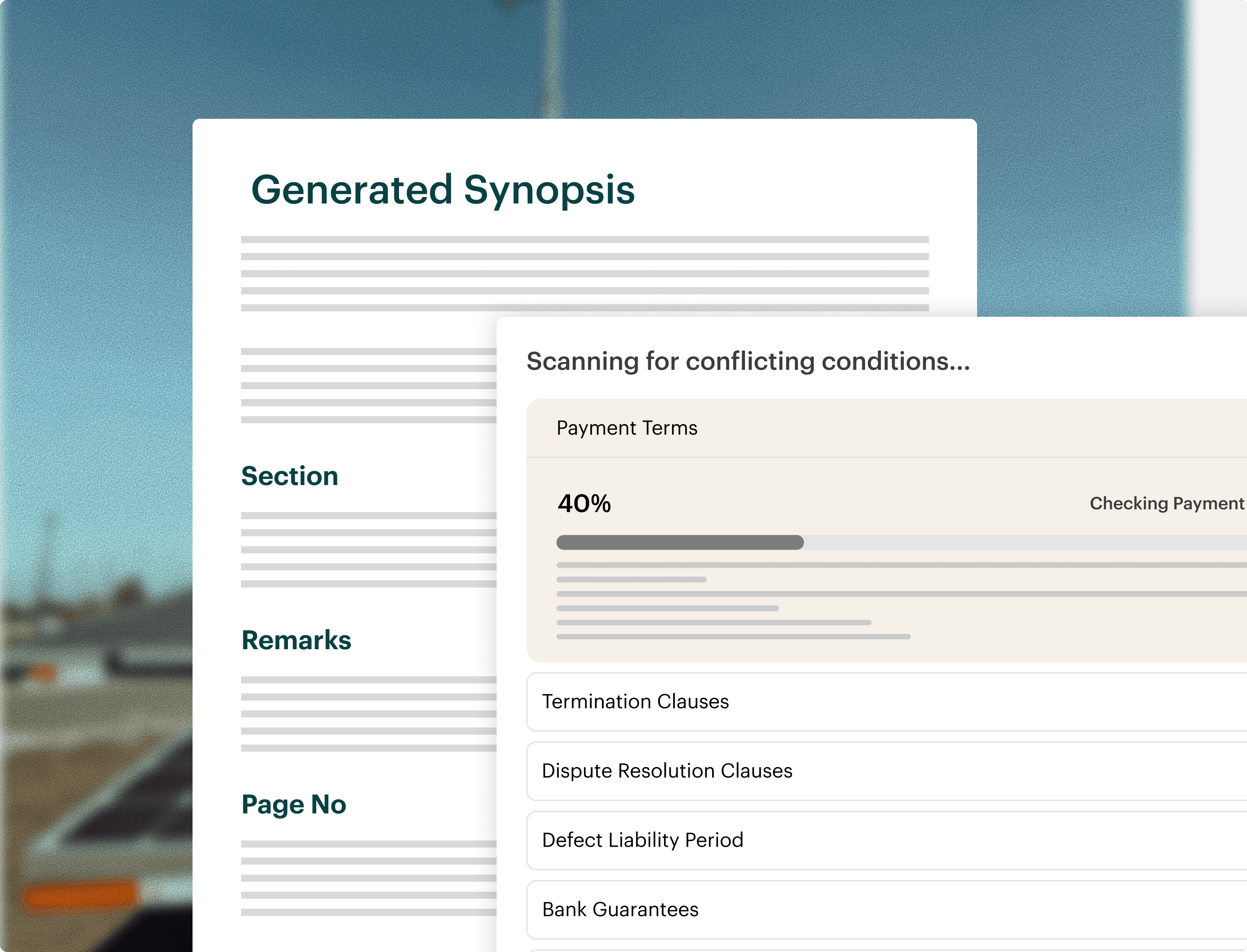The height and width of the screenshot is (952, 1247).
Task: Click the Payment Terms card header
Action: click(887, 428)
